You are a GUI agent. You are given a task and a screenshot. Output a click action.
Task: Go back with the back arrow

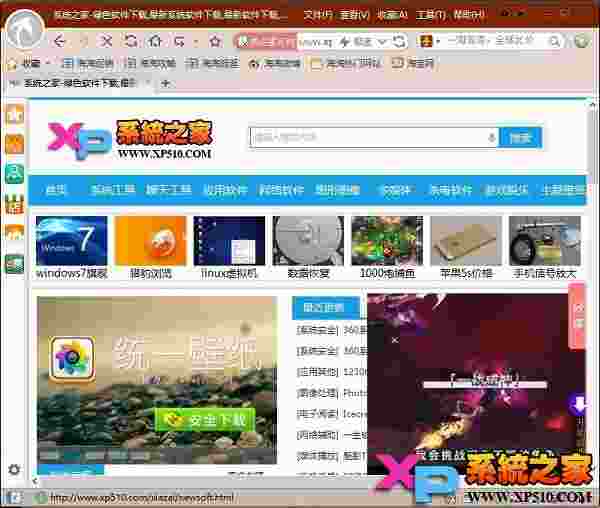click(x=60, y=41)
